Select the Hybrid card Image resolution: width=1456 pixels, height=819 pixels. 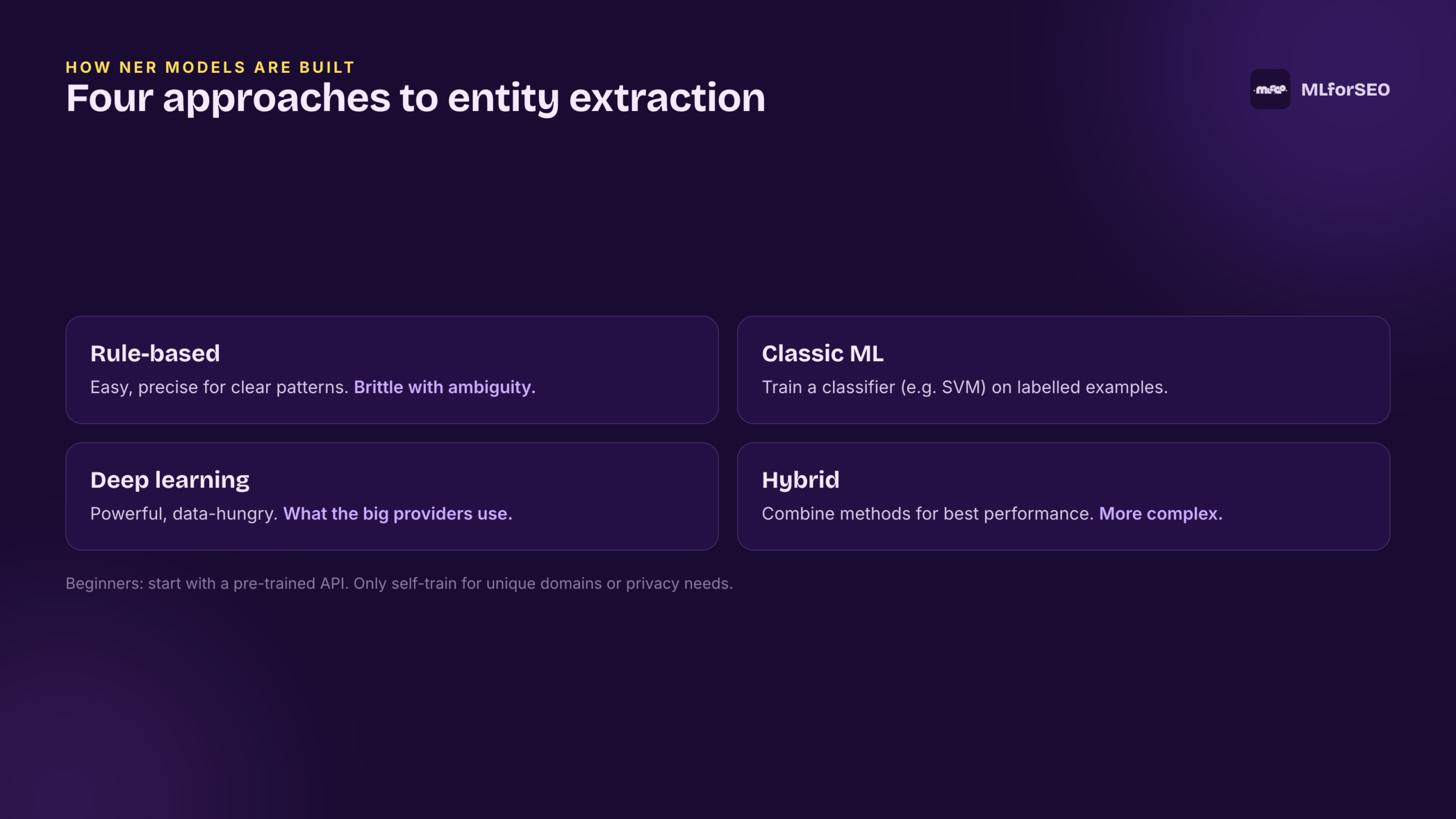(1064, 497)
